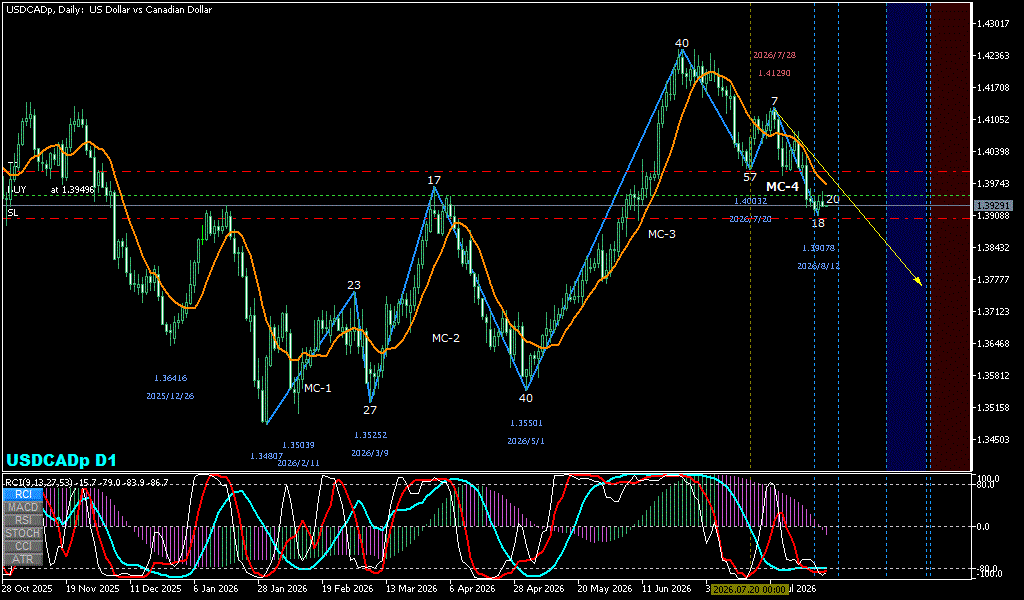Click the 2025/12/26 date annotation
This screenshot has width=1024, height=600.
[170, 396]
